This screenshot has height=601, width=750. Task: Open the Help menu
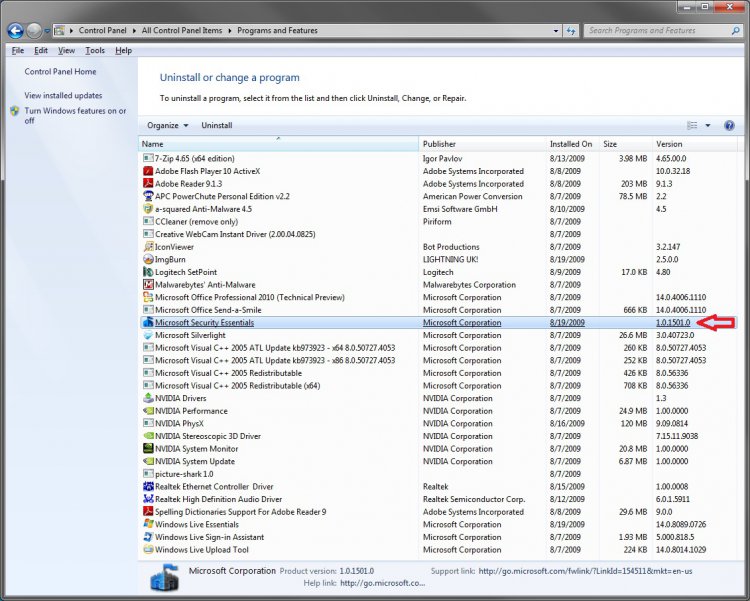click(123, 50)
